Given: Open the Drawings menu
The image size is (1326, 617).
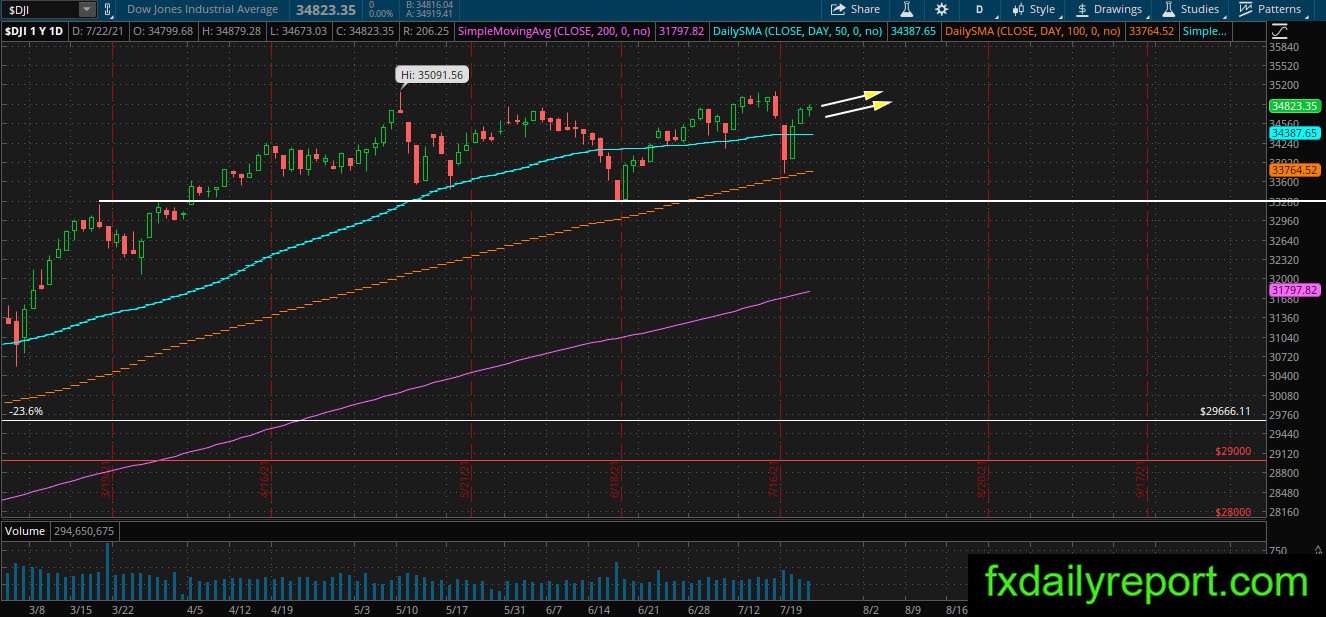Looking at the screenshot, I should coord(1109,9).
